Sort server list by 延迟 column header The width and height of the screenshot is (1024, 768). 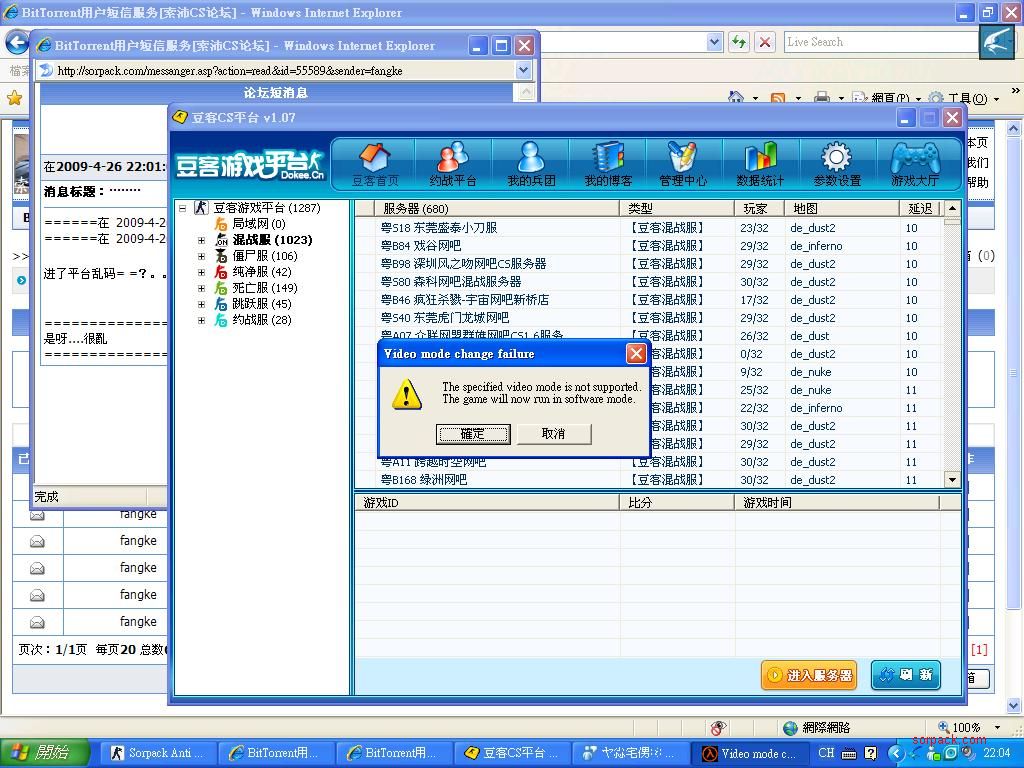pos(920,208)
